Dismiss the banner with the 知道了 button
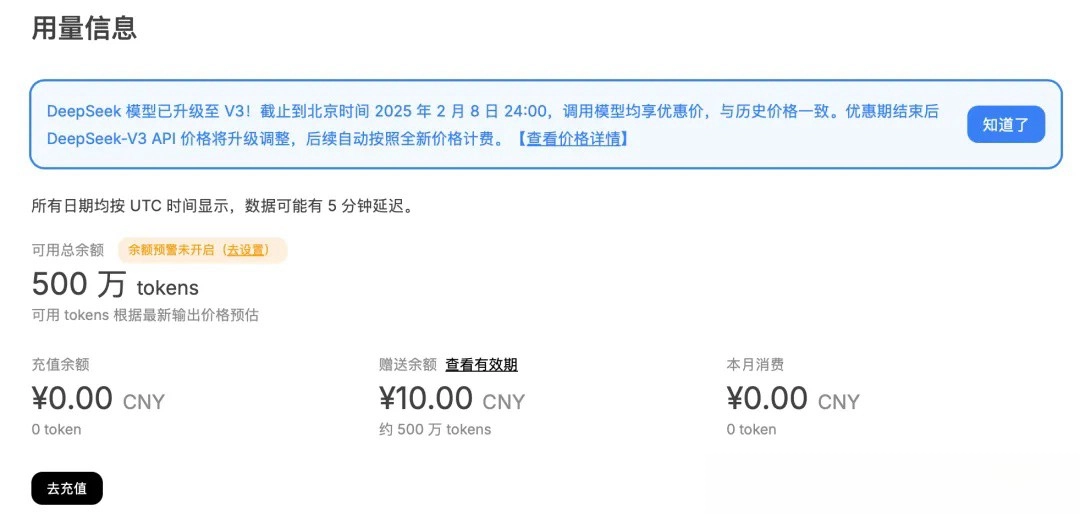Image resolution: width=1080 pixels, height=529 pixels. point(1005,125)
